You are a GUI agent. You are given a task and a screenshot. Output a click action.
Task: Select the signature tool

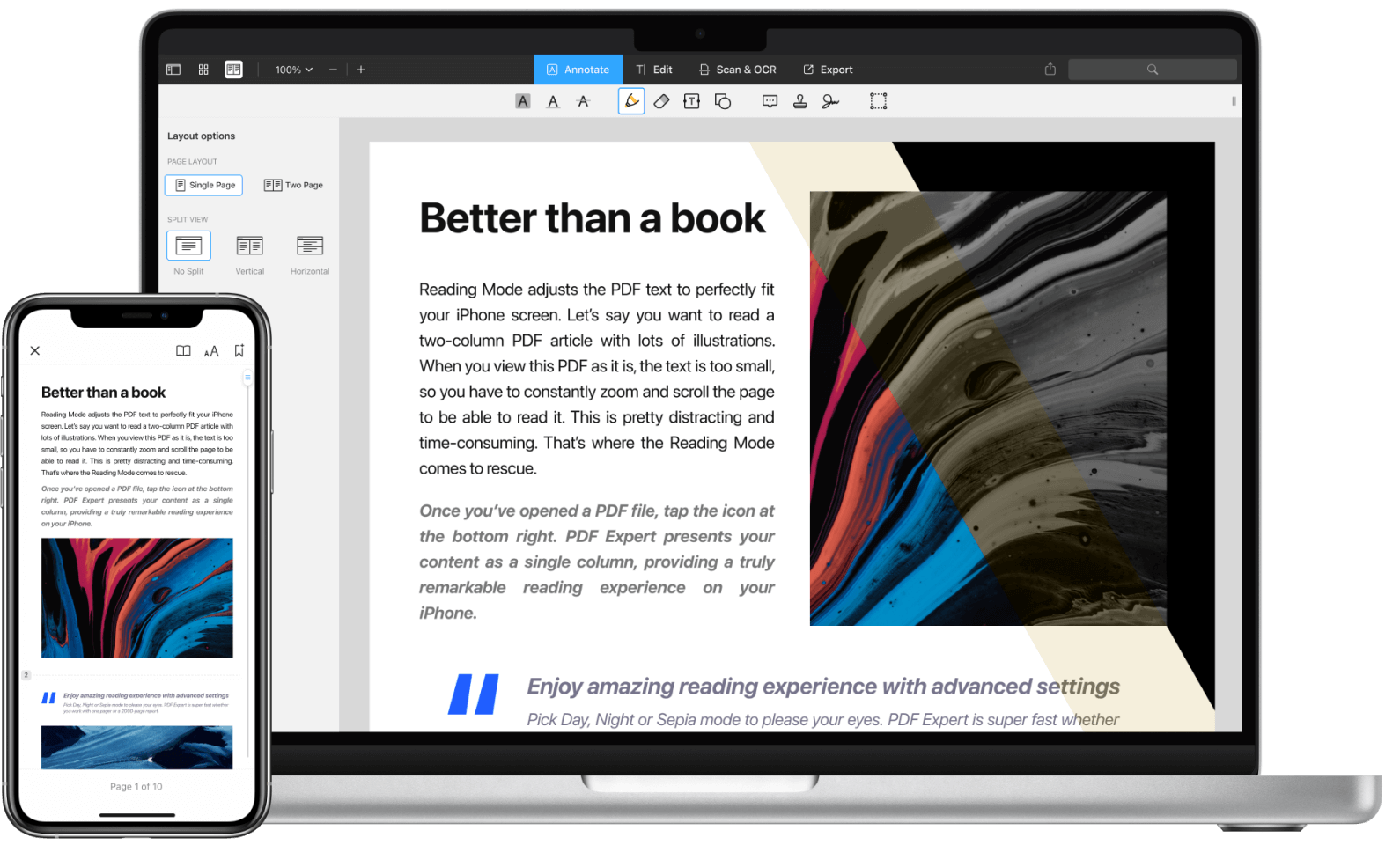pyautogui.click(x=830, y=101)
